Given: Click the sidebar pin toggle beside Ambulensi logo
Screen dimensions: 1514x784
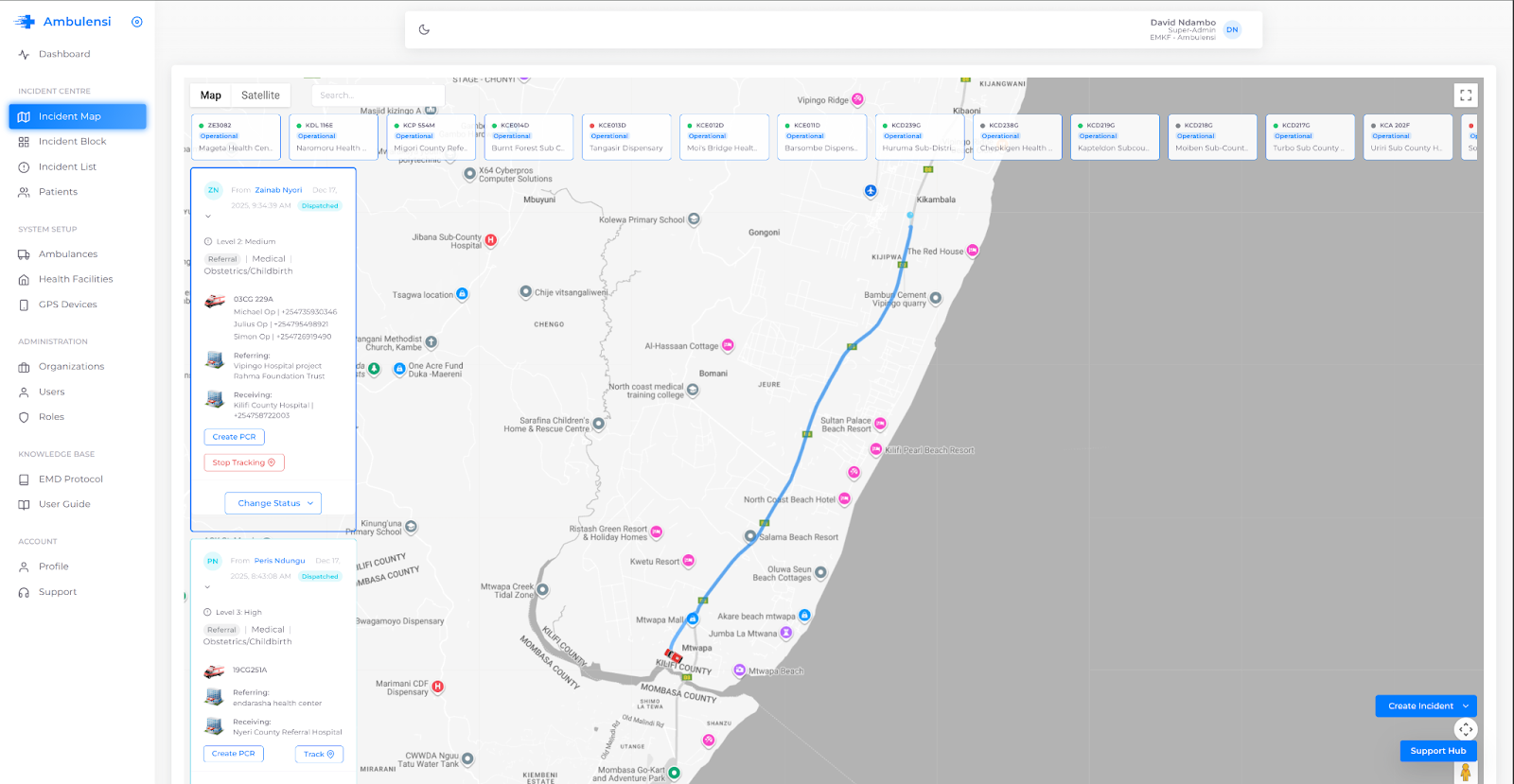Looking at the screenshot, I should click(137, 22).
